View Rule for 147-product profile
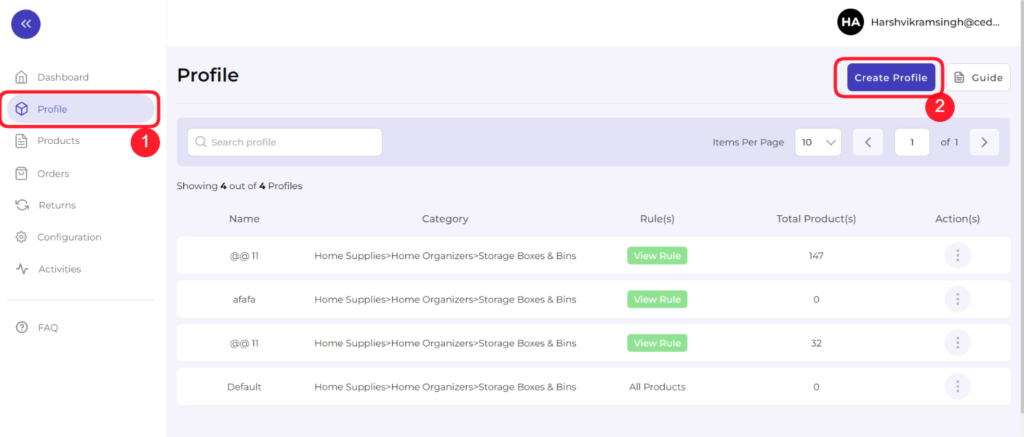This screenshot has height=437, width=1024. click(x=657, y=255)
